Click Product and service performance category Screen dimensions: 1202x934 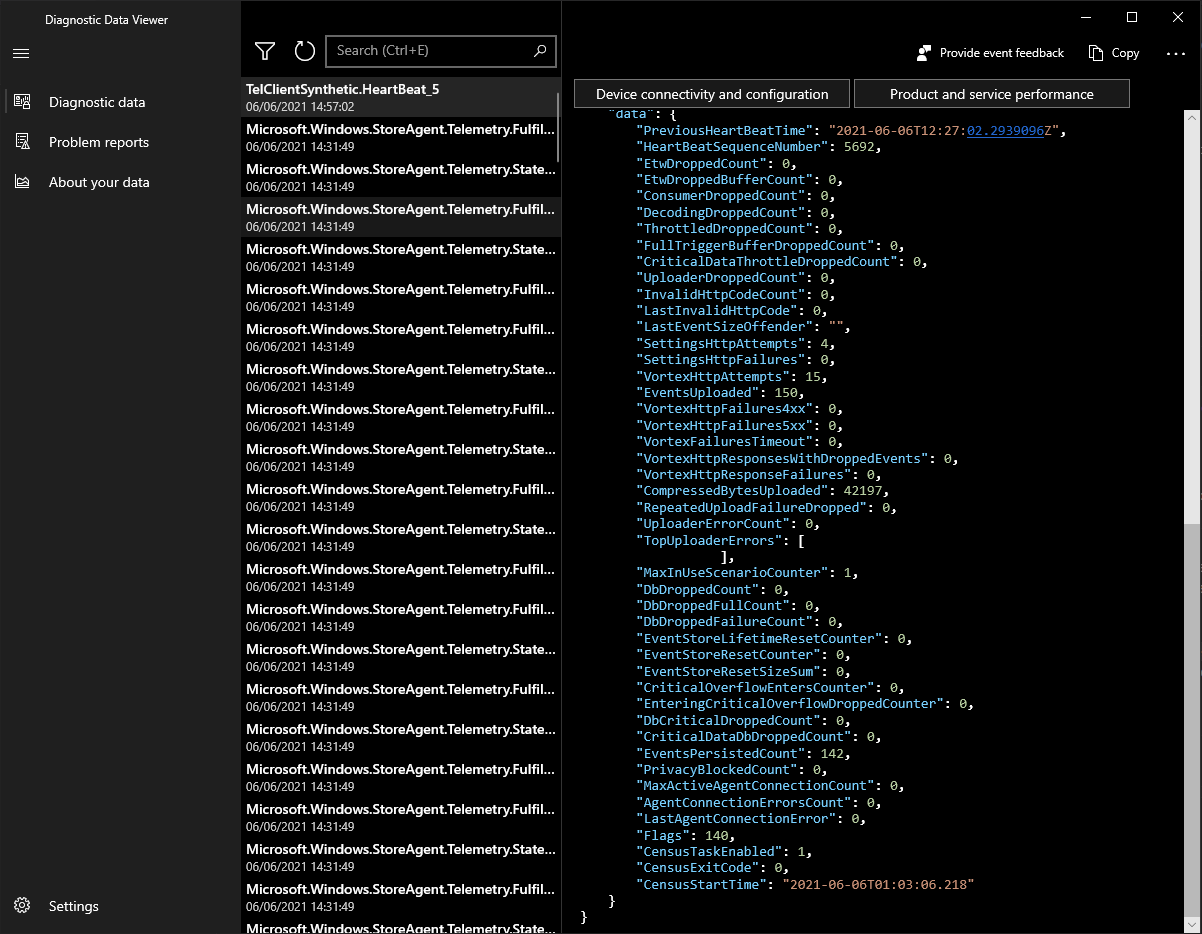(992, 94)
